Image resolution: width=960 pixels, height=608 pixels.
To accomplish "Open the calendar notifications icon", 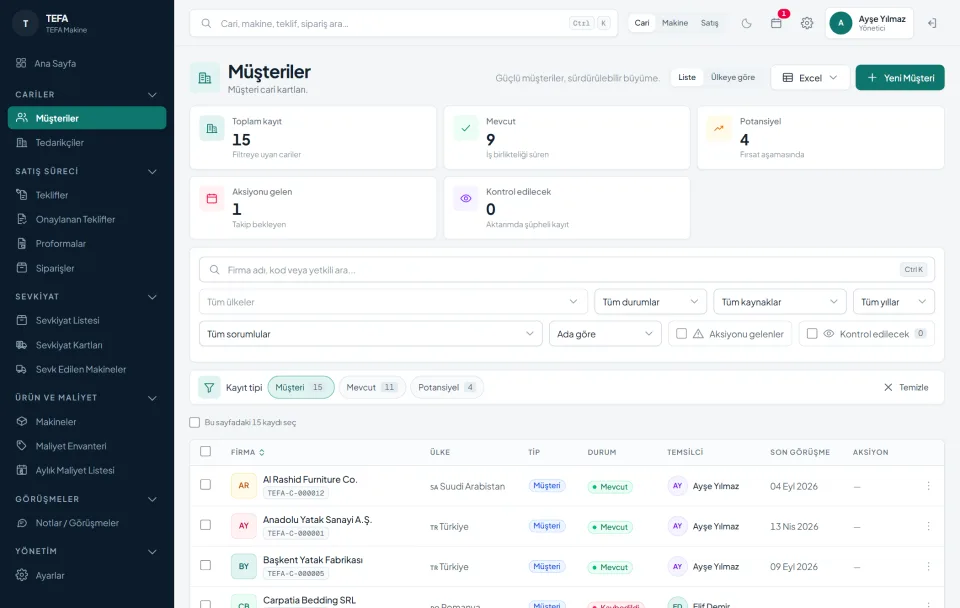I will pos(776,23).
